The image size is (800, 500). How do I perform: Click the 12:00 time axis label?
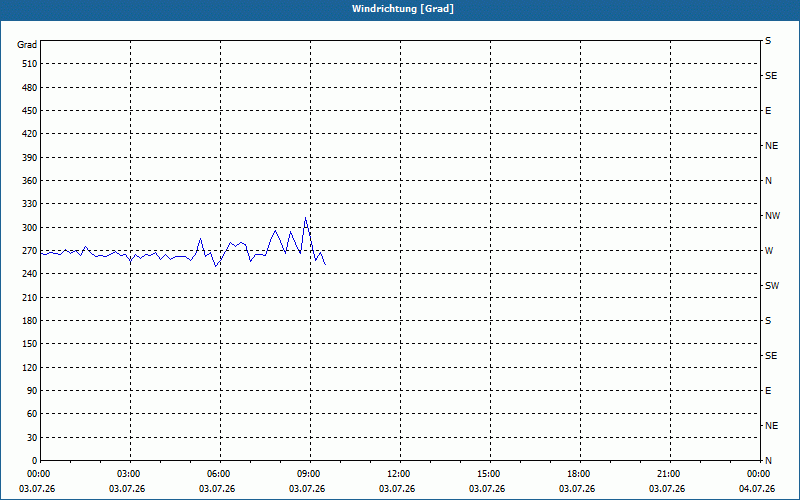pyautogui.click(x=398, y=474)
